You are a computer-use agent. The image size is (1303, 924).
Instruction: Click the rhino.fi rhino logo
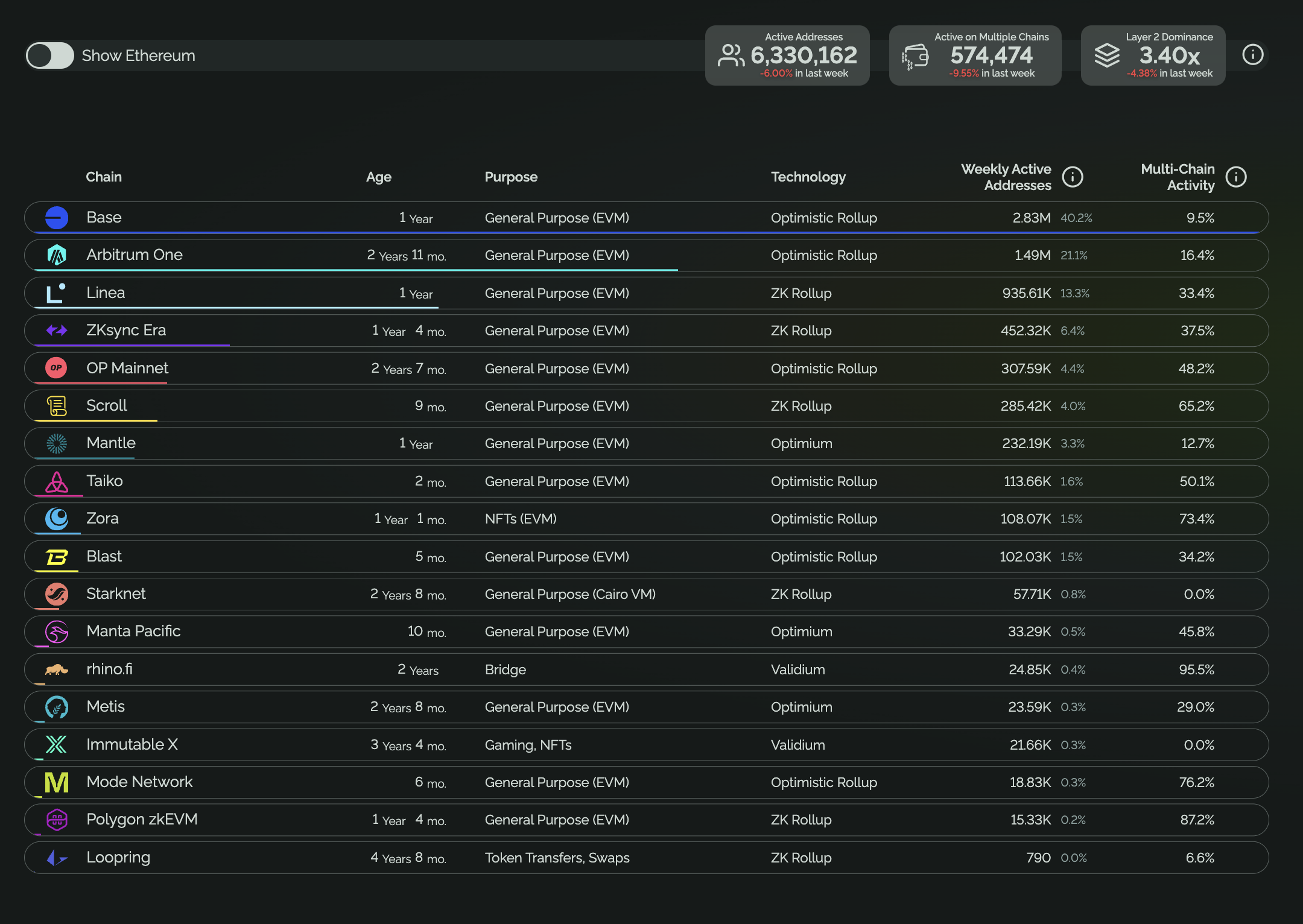(57, 669)
